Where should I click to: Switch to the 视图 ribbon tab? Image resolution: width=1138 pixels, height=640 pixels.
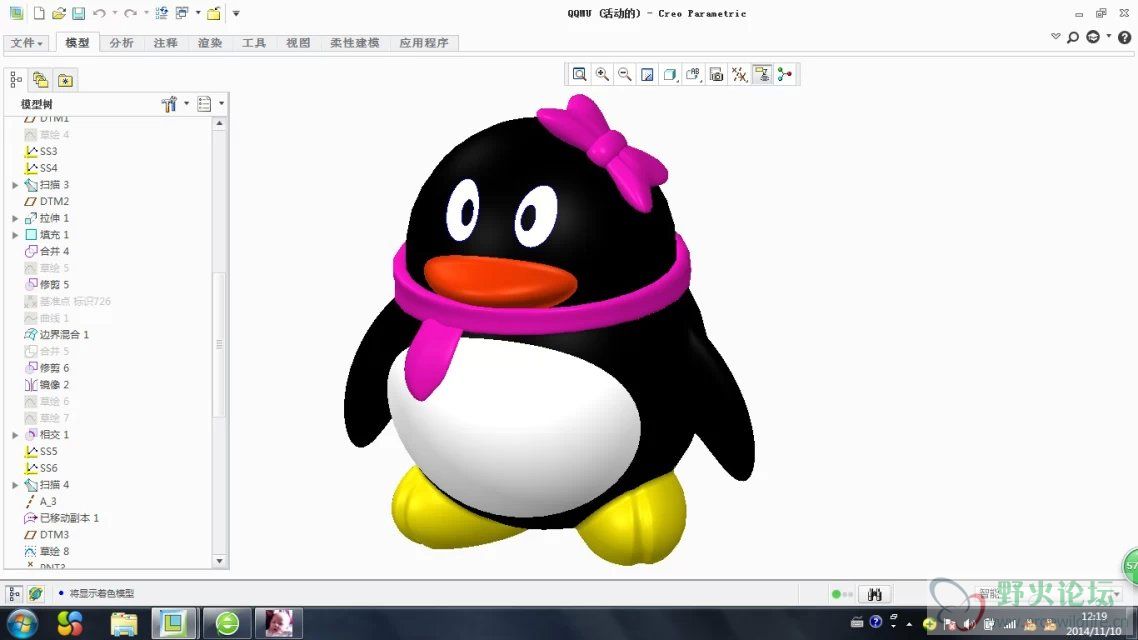pyautogui.click(x=298, y=43)
